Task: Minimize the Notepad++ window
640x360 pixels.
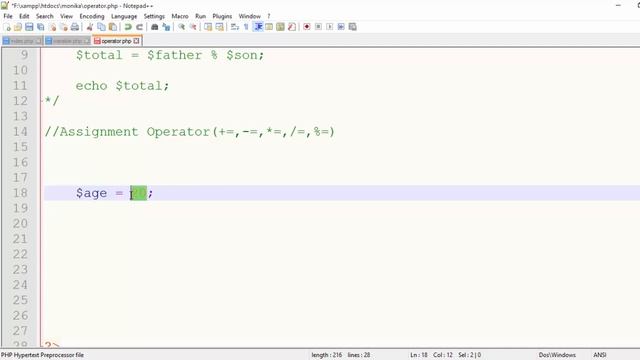Action: tap(618, 5)
